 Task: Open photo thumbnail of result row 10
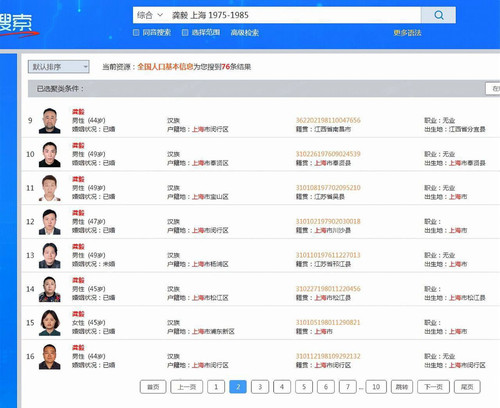point(50,154)
